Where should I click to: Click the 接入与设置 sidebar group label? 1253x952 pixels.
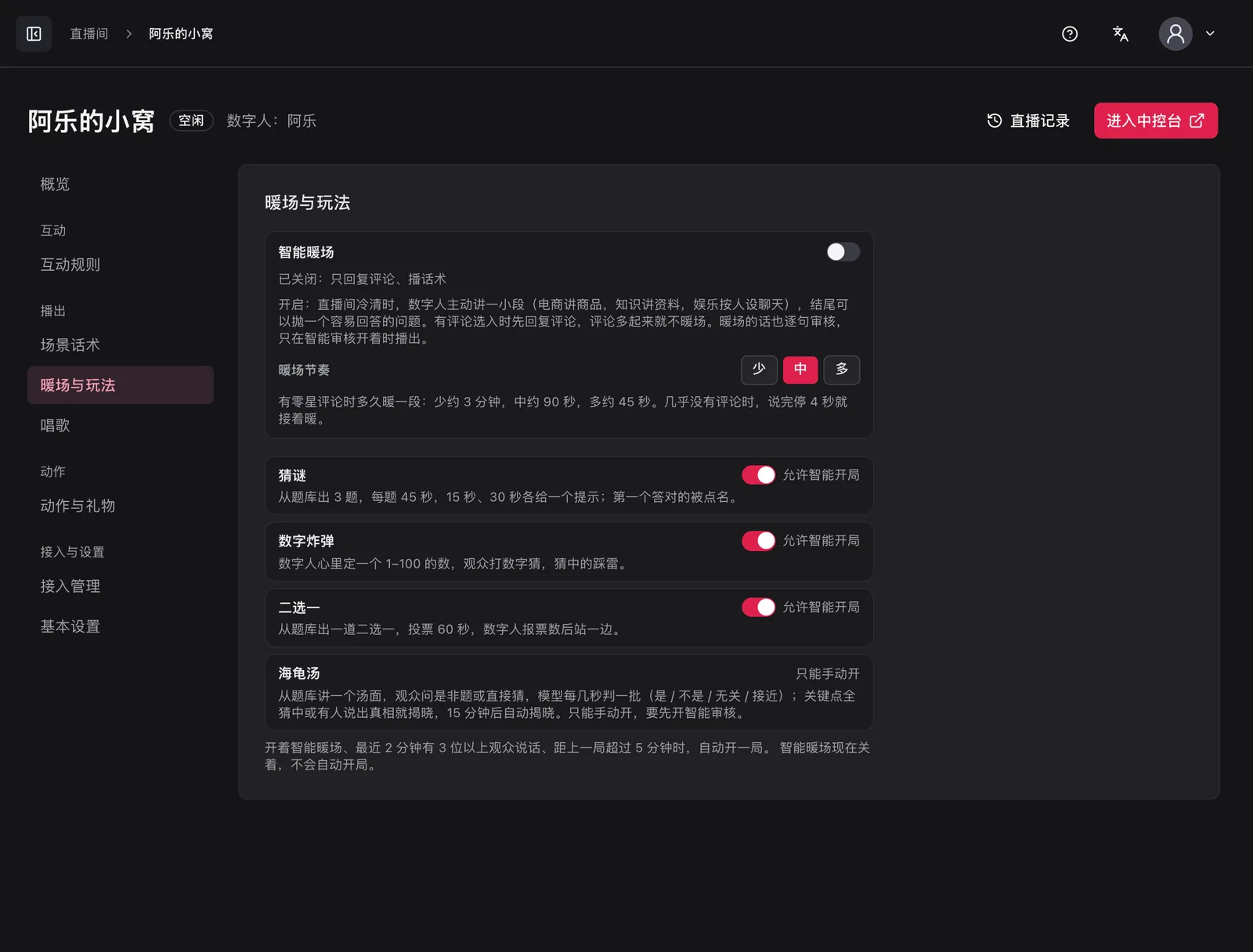click(x=72, y=552)
